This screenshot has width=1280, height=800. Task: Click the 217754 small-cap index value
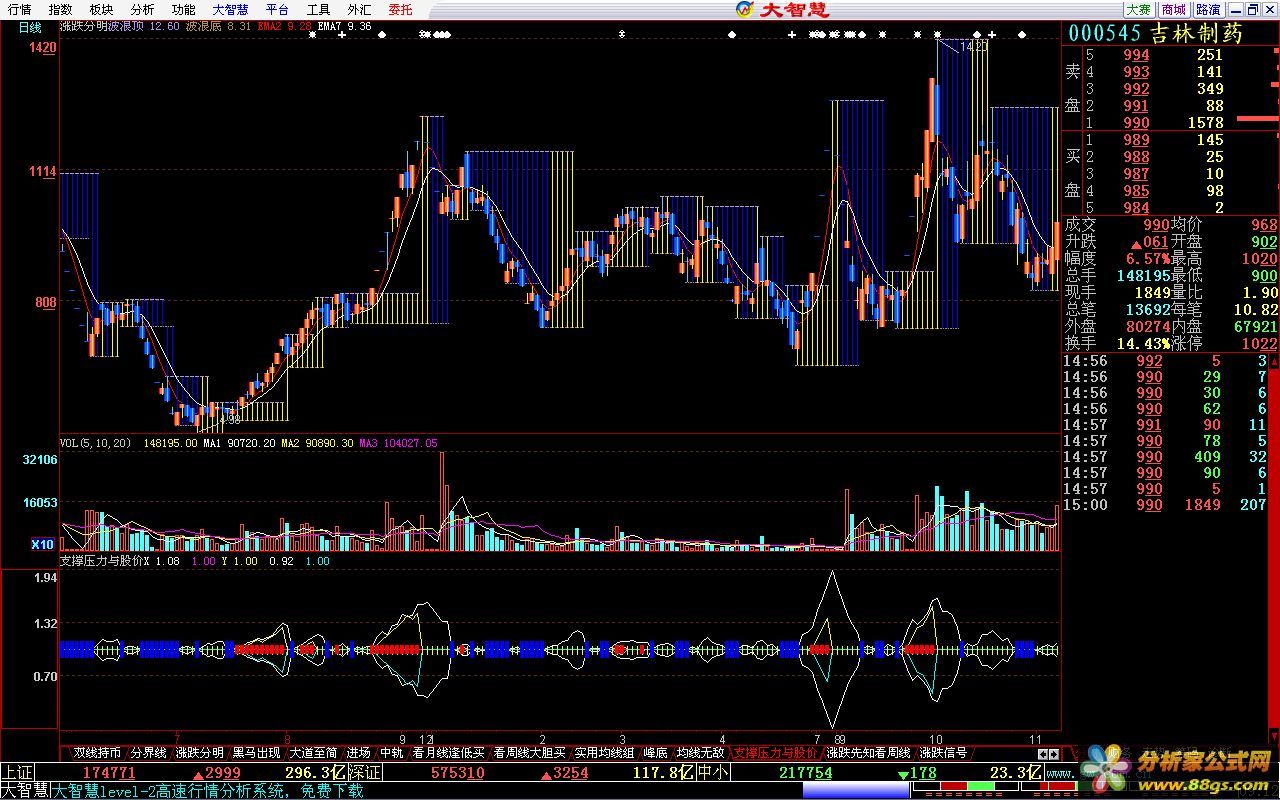click(805, 773)
